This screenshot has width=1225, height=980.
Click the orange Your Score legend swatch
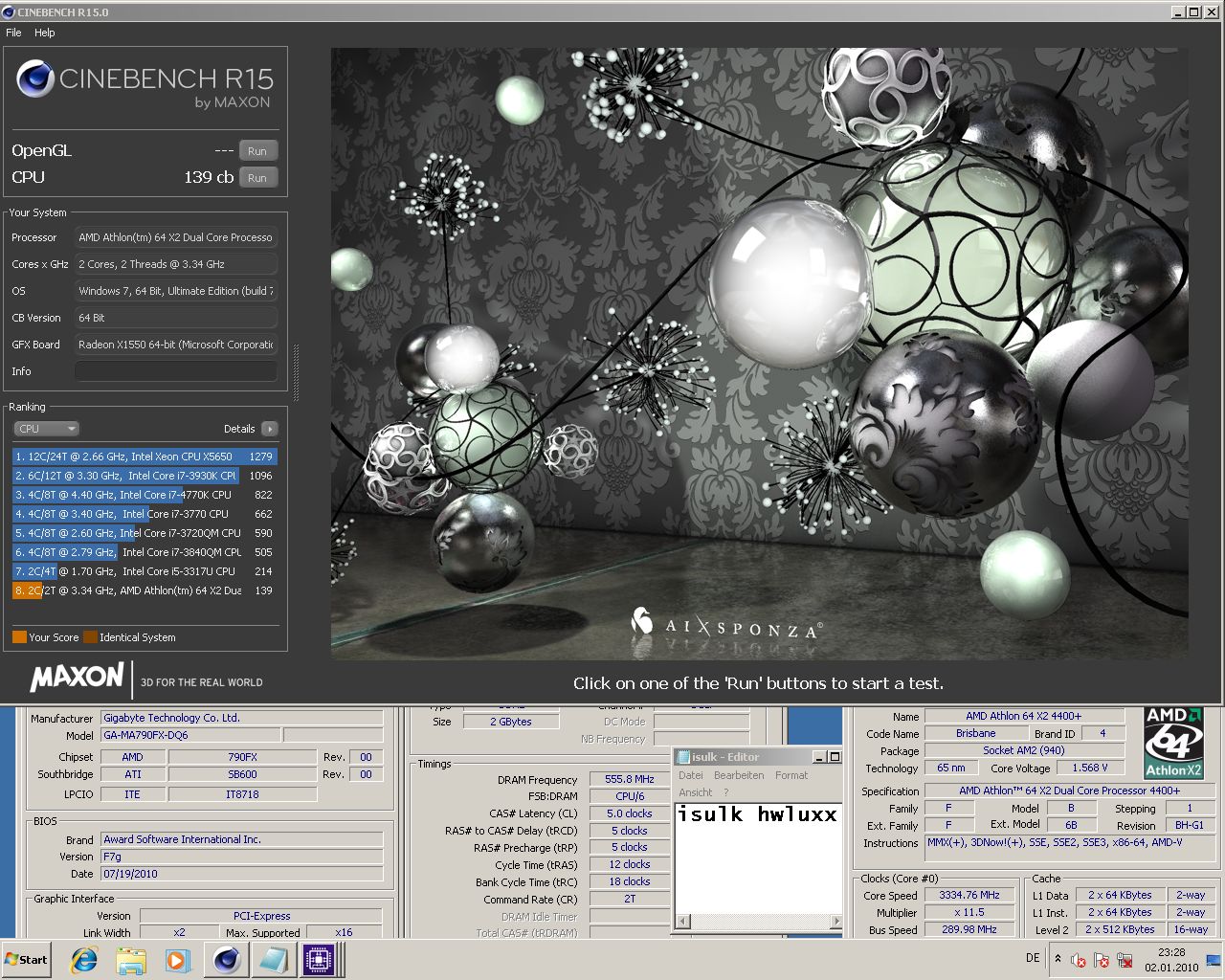pos(19,637)
